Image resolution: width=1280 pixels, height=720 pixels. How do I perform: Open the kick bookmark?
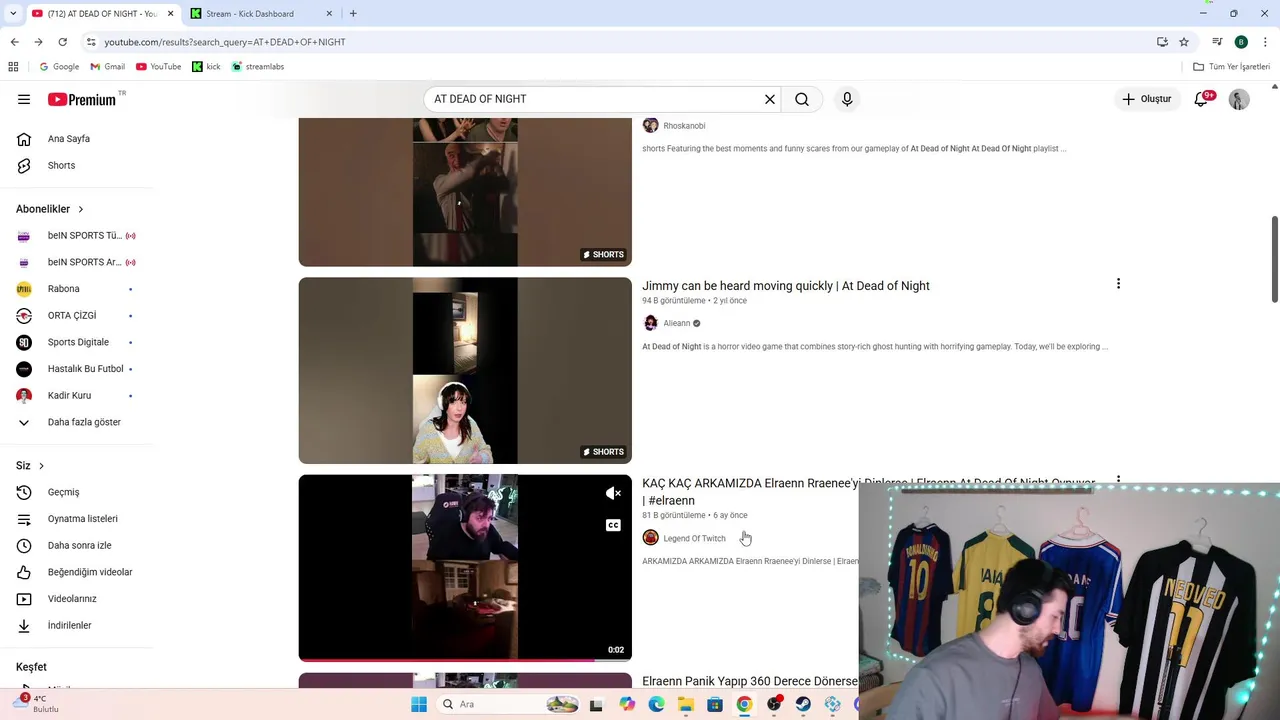pyautogui.click(x=206, y=67)
